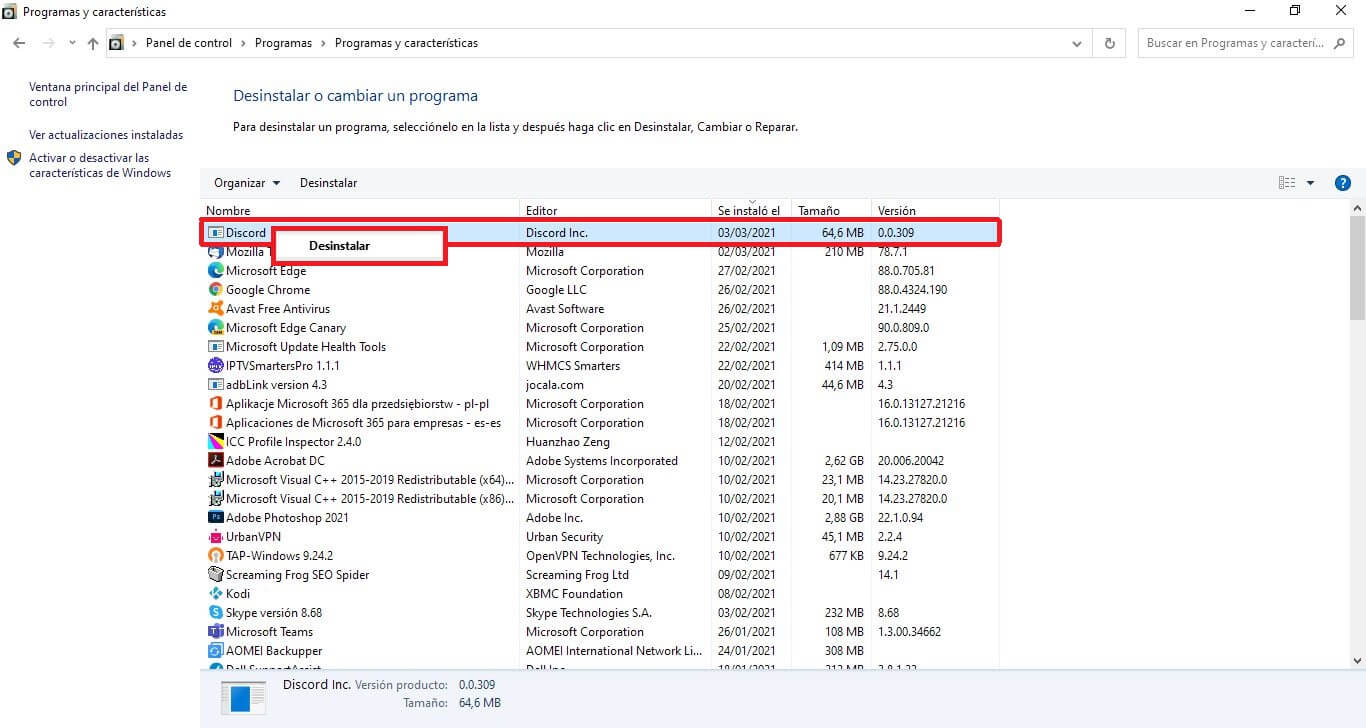
Task: Sort by Se instaló el column
Action: tap(751, 211)
